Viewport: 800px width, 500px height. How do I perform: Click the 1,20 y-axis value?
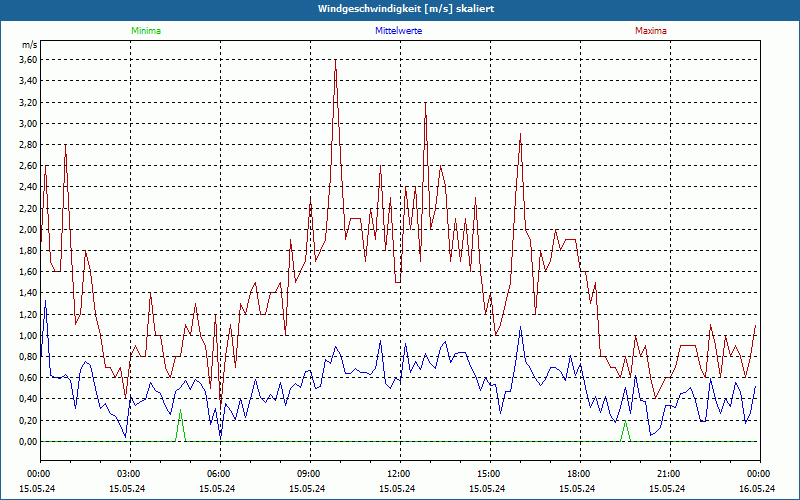click(28, 314)
